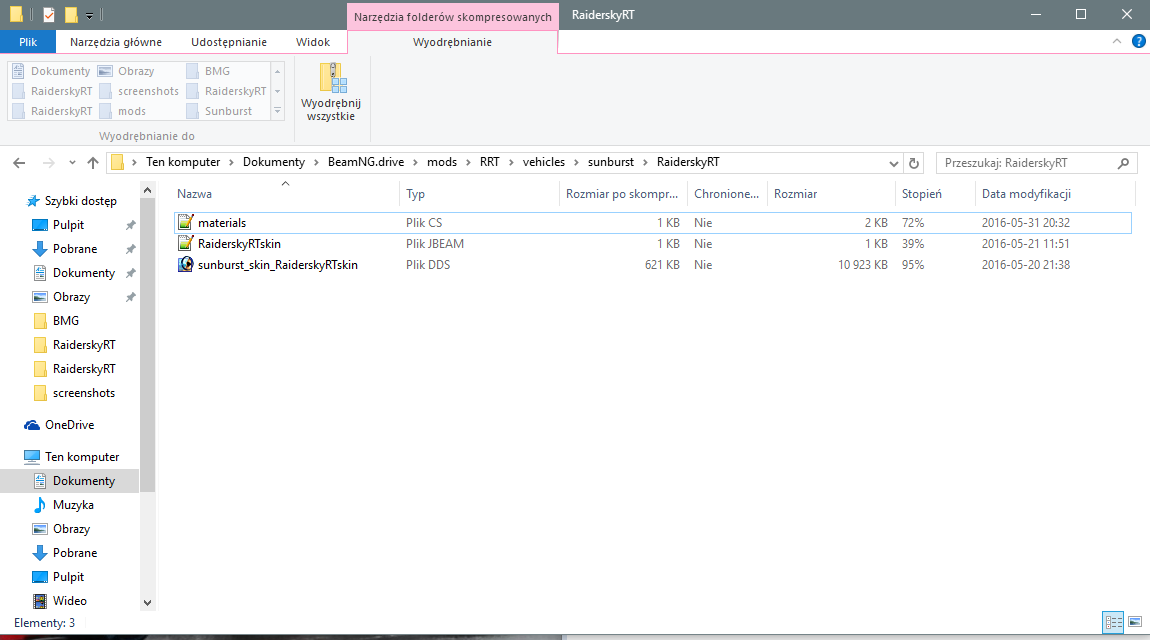Viewport: 1150px width, 640px height.
Task: Open pinned Pulpit in quick access
Action: [68, 225]
